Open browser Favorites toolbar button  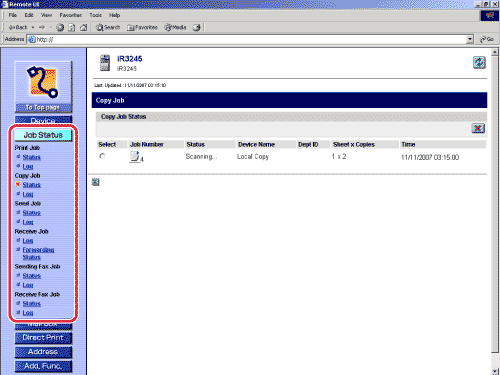pos(142,27)
